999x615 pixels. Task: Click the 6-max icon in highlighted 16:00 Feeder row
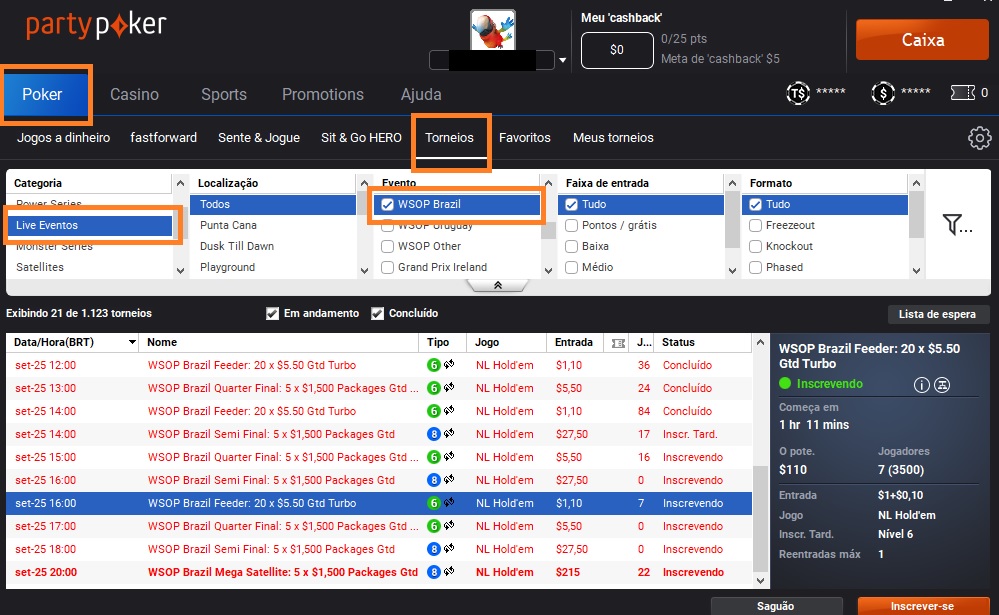pos(433,503)
